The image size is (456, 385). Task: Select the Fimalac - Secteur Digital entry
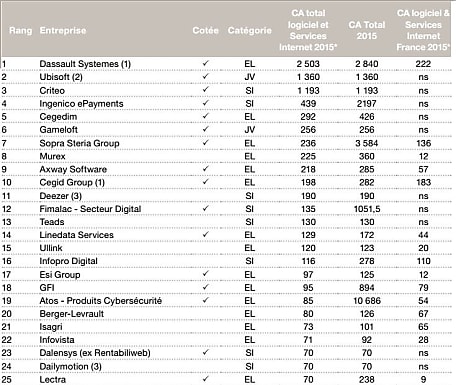pyautogui.click(x=90, y=209)
